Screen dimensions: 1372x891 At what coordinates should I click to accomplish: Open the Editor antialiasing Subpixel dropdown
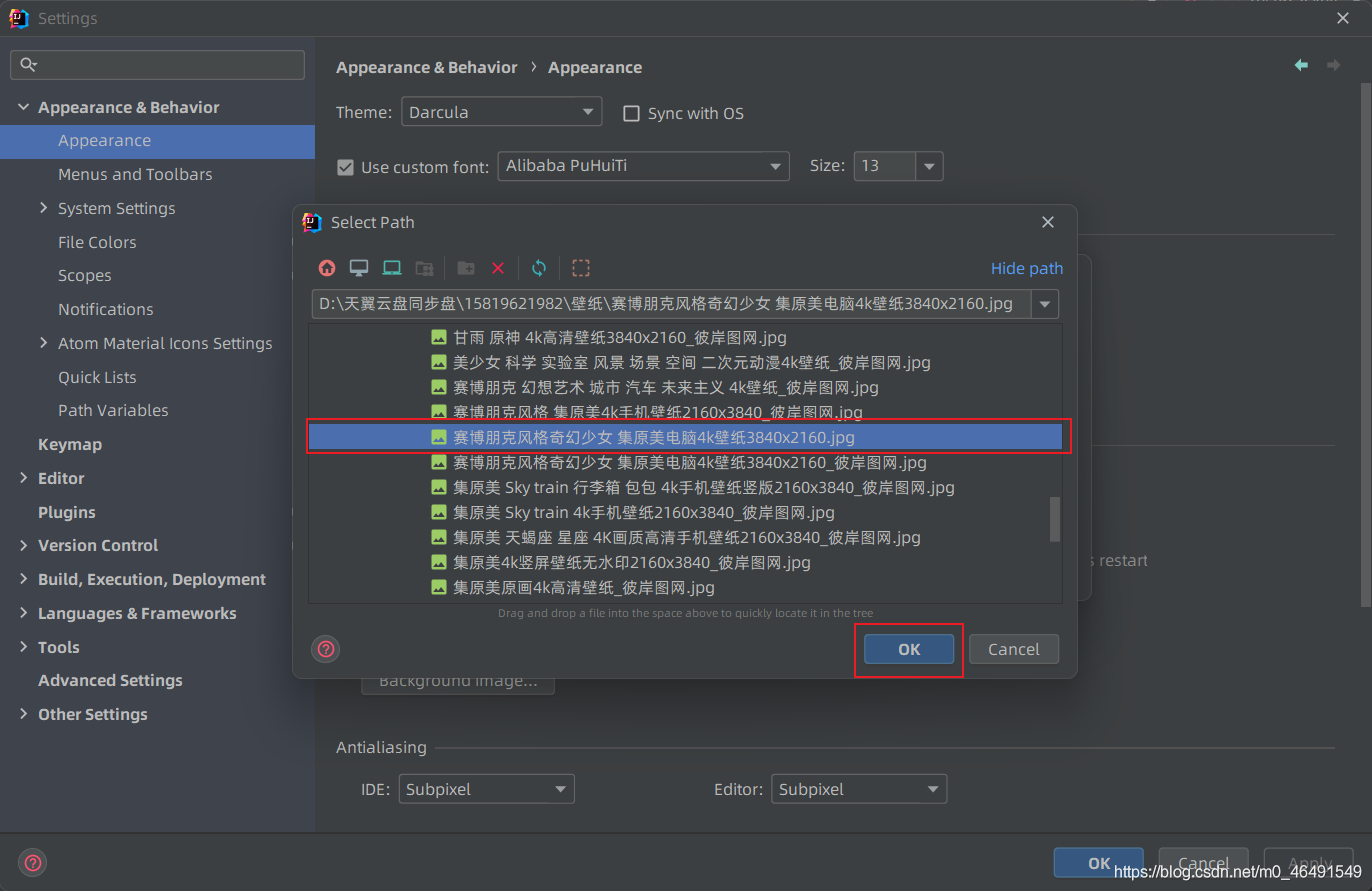pos(859,789)
